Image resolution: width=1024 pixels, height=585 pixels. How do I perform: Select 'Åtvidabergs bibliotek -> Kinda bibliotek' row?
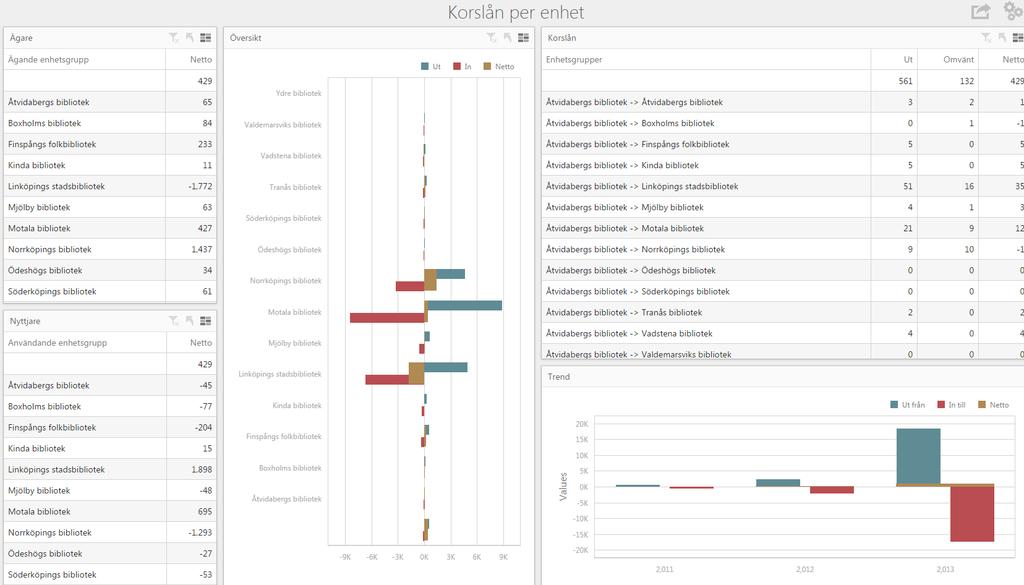click(x=783, y=165)
